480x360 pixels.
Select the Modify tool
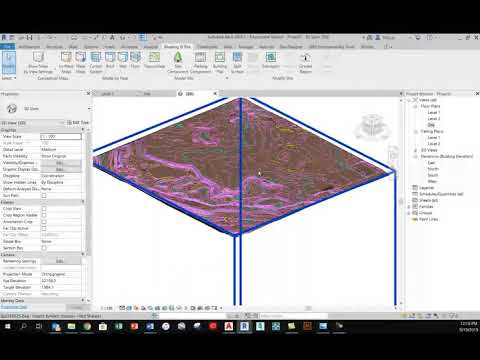click(9, 62)
